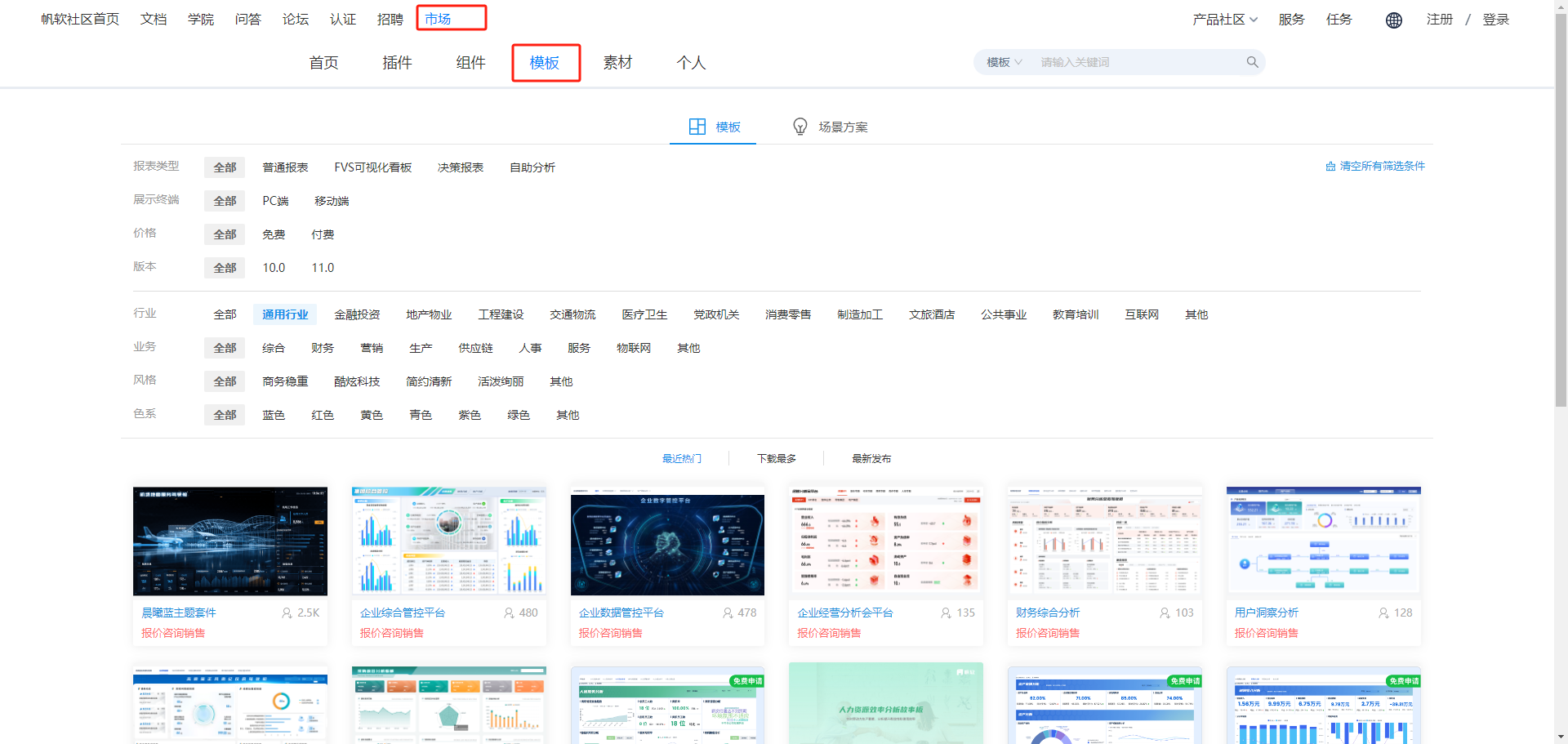This screenshot has width=1568, height=744.
Task: Open the 晨曦蓝主题套件 template thumbnail
Action: (230, 541)
